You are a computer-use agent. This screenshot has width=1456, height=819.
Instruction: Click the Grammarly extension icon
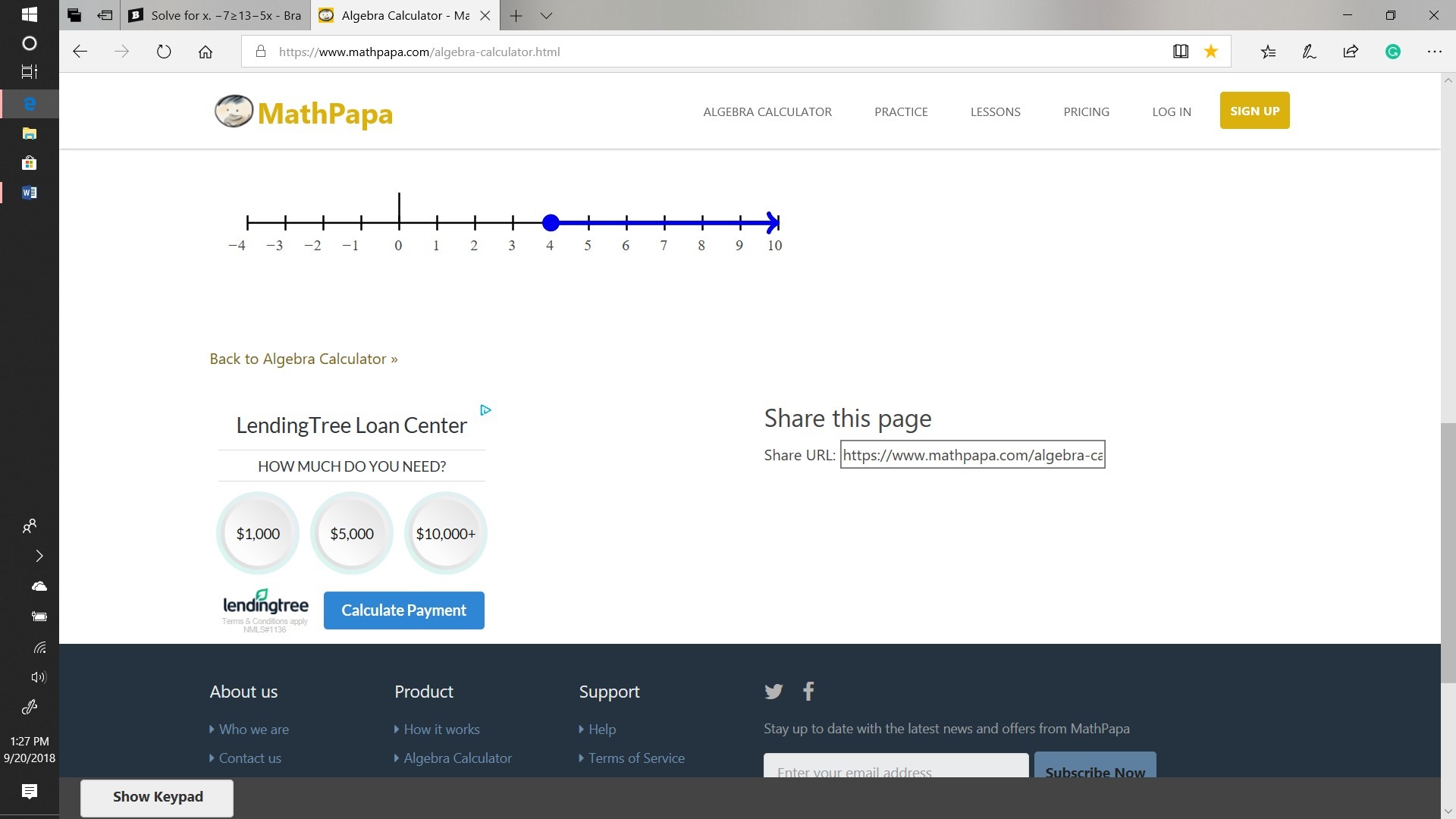click(1392, 52)
